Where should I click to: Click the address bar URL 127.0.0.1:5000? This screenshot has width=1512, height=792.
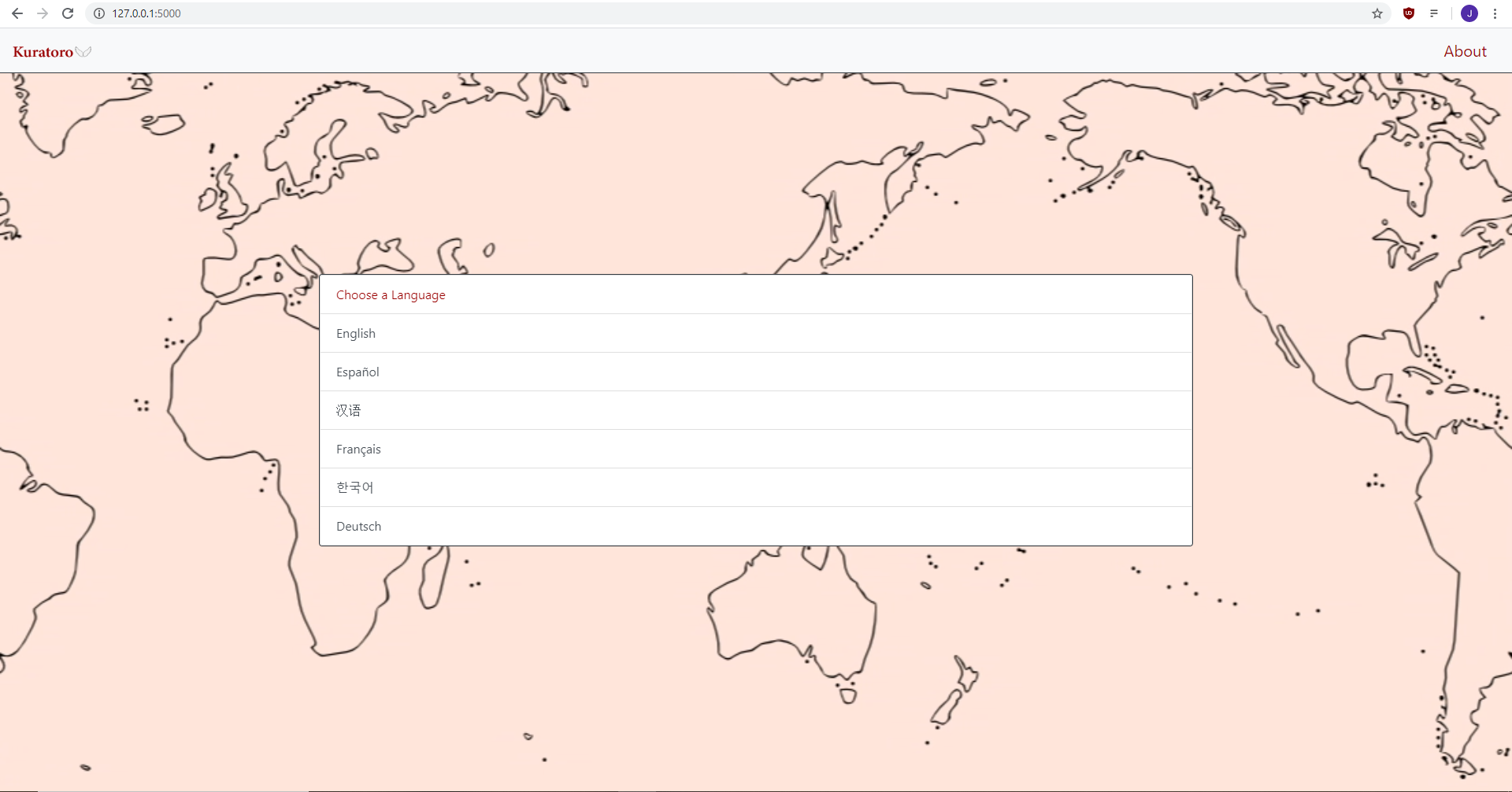point(146,13)
